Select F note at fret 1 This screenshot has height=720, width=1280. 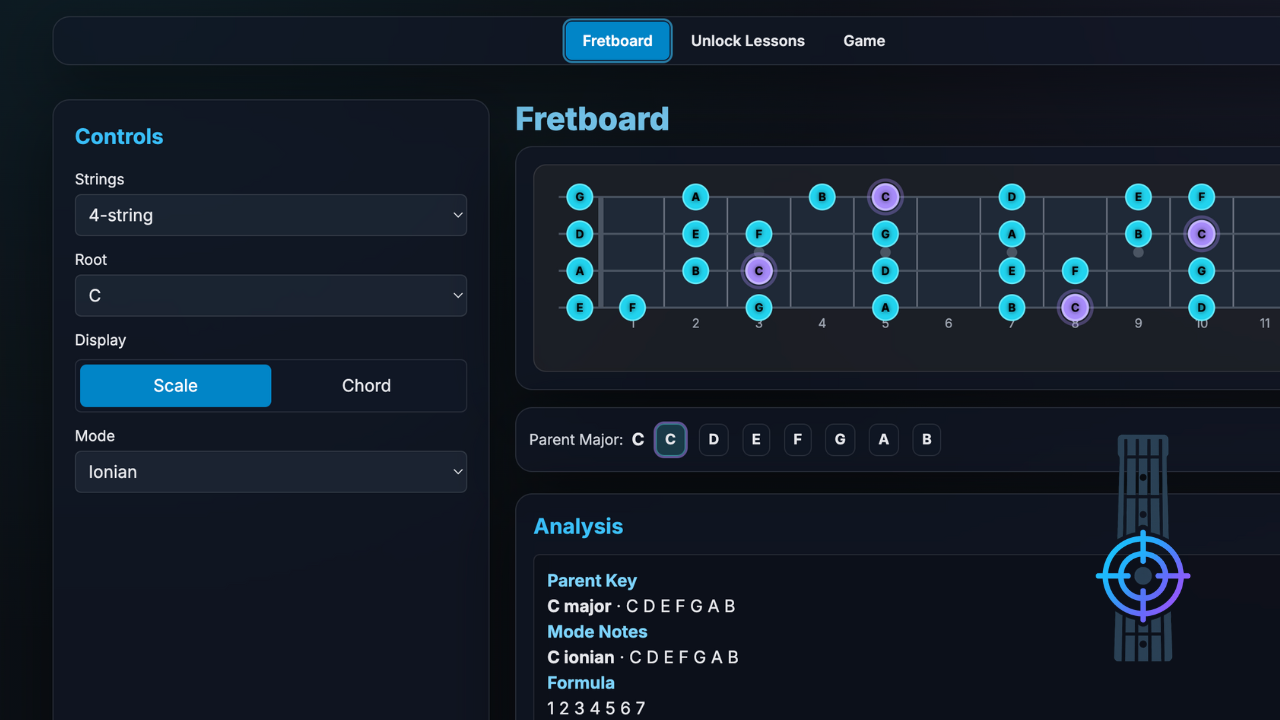[x=632, y=307]
